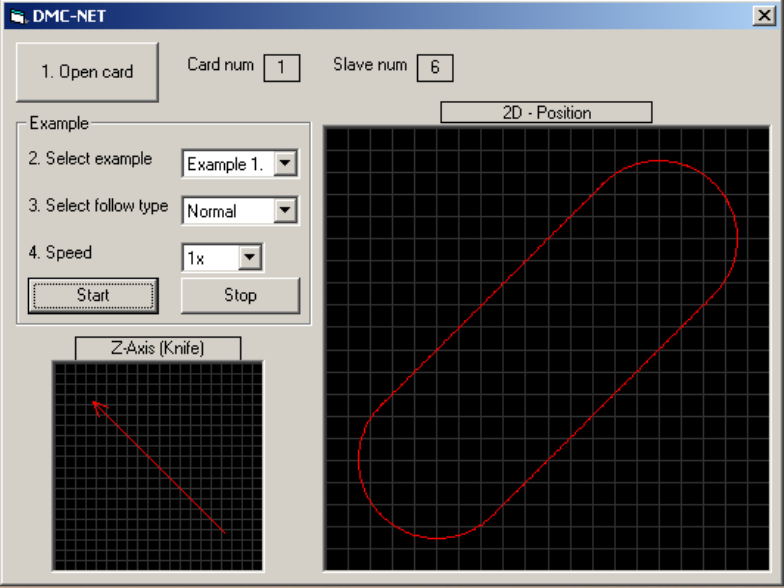Click the red arrowhead in the Z-Axis plot

click(96, 404)
